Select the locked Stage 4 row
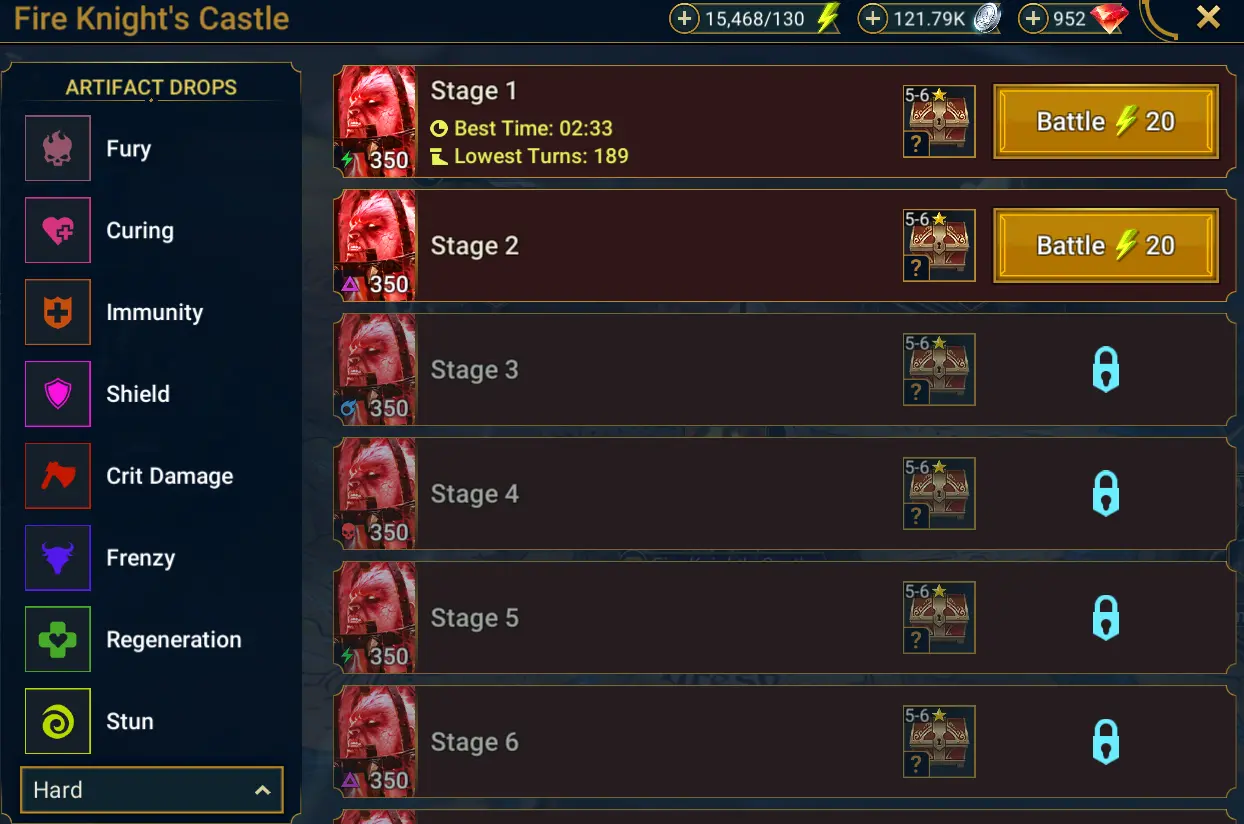The height and width of the screenshot is (824, 1244). tap(785, 494)
